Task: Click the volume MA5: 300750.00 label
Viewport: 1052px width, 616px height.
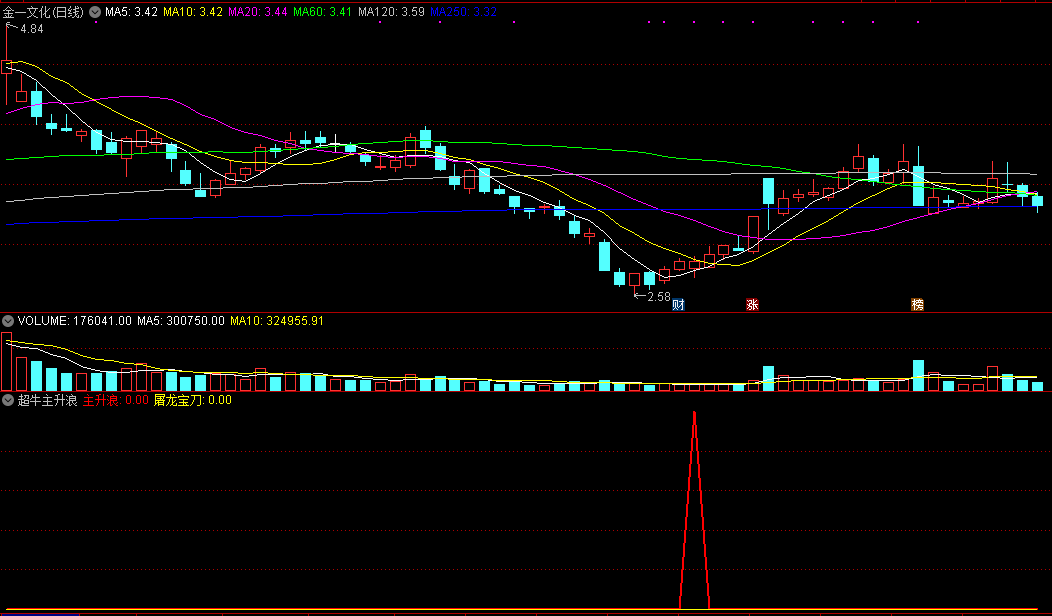Action: click(180, 321)
